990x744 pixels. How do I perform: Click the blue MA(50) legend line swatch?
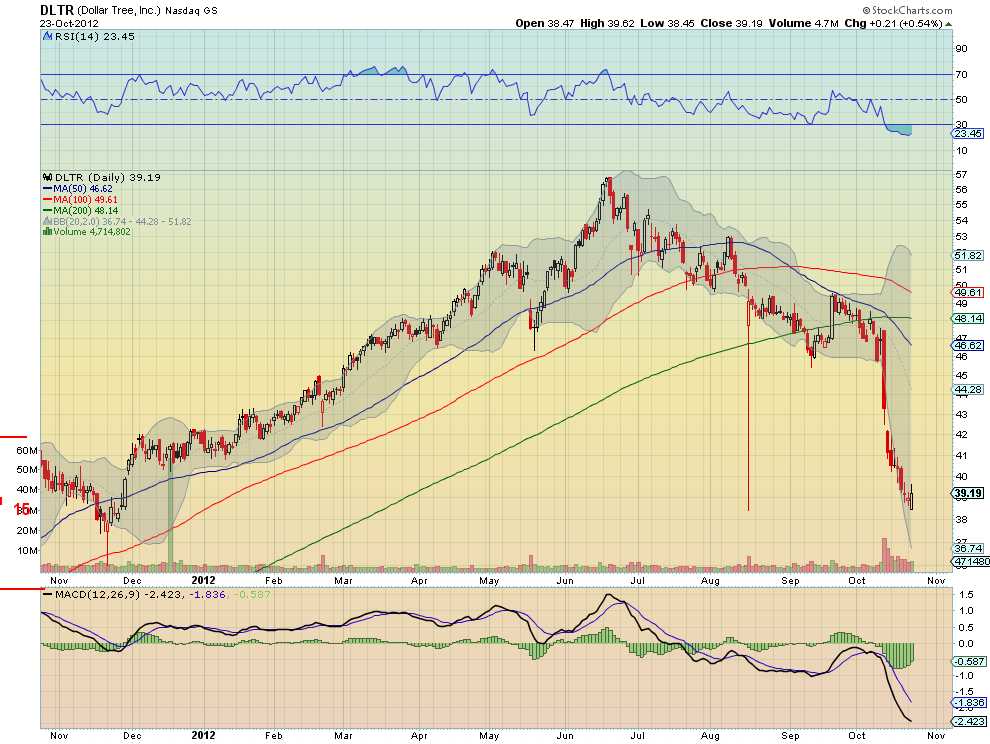pyautogui.click(x=47, y=189)
